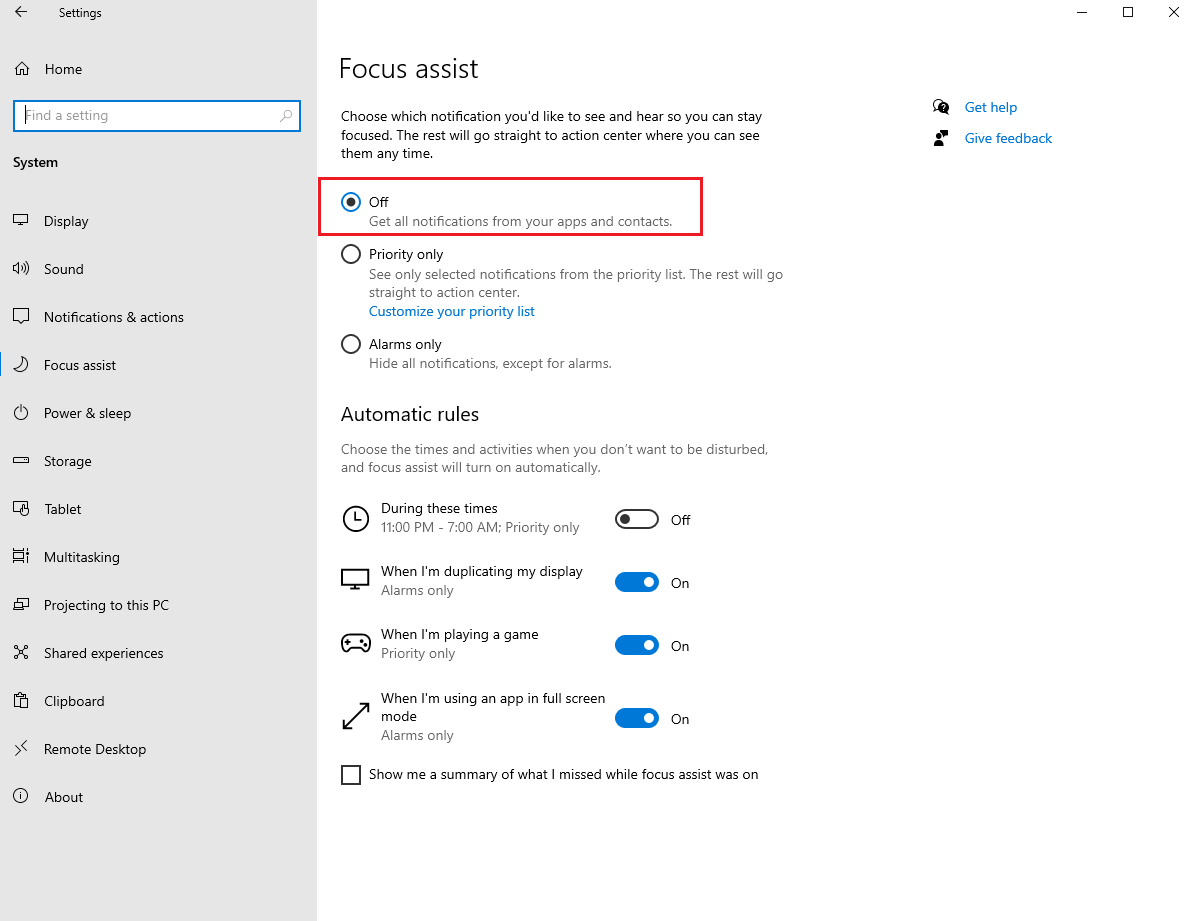Click the Notifications & actions icon
Screen dimensions: 1193x921
[21, 316]
